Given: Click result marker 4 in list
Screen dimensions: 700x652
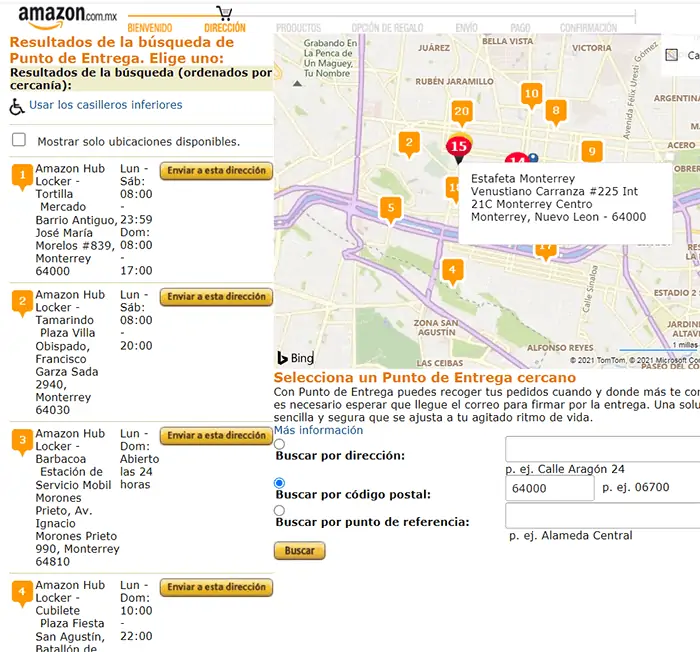Looking at the screenshot, I should [x=22, y=593].
